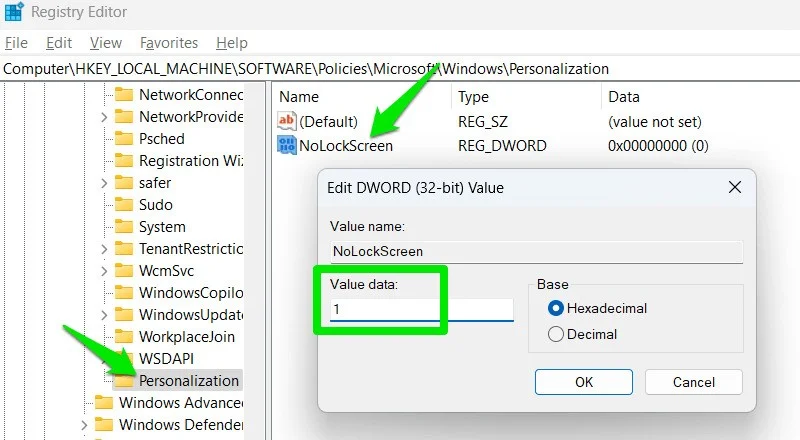The height and width of the screenshot is (440, 800).
Task: Click the Sudo folder icon
Action: click(124, 205)
